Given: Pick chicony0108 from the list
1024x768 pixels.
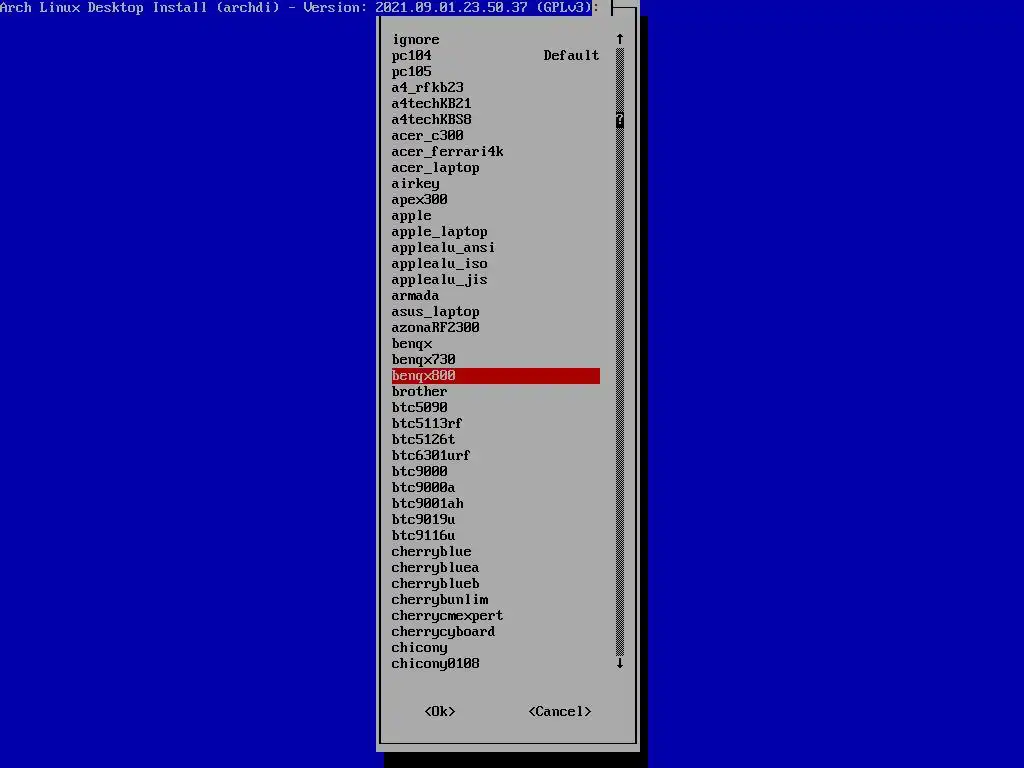Looking at the screenshot, I should tap(496, 664).
